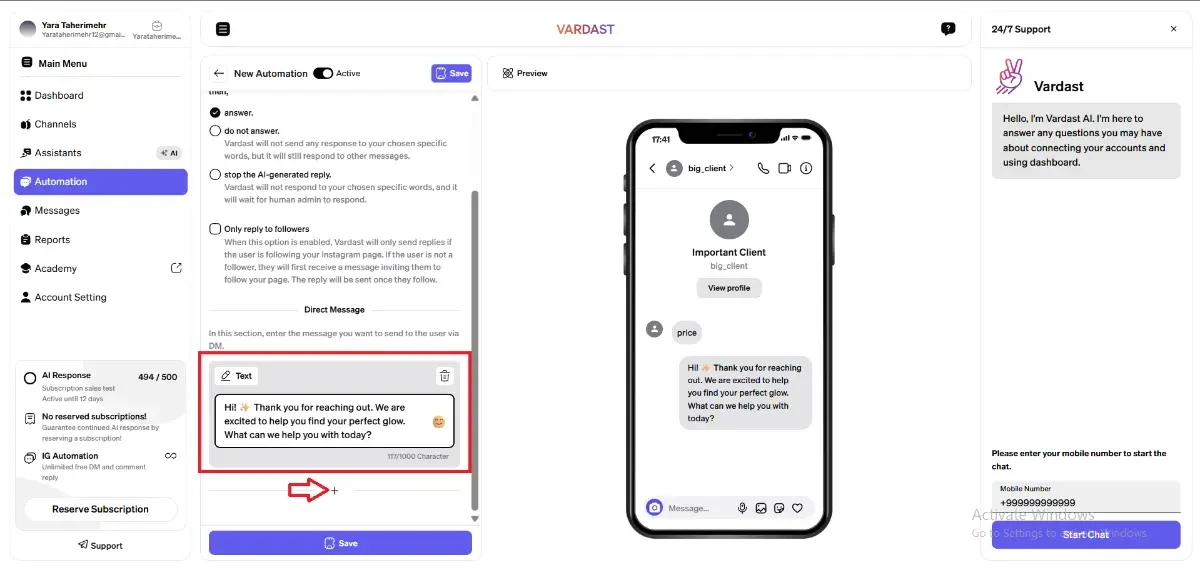Click the automation panel vertical scrollbar

[475, 350]
